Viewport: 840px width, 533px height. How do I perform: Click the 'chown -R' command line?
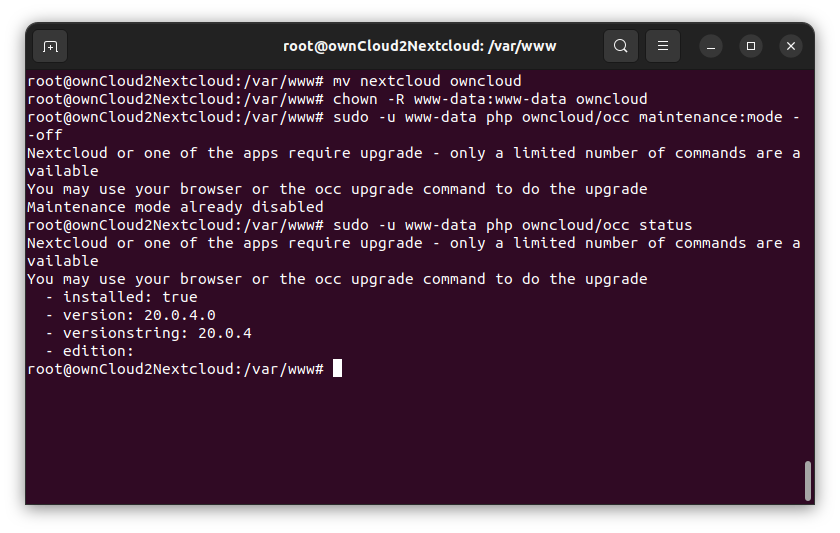(x=337, y=99)
